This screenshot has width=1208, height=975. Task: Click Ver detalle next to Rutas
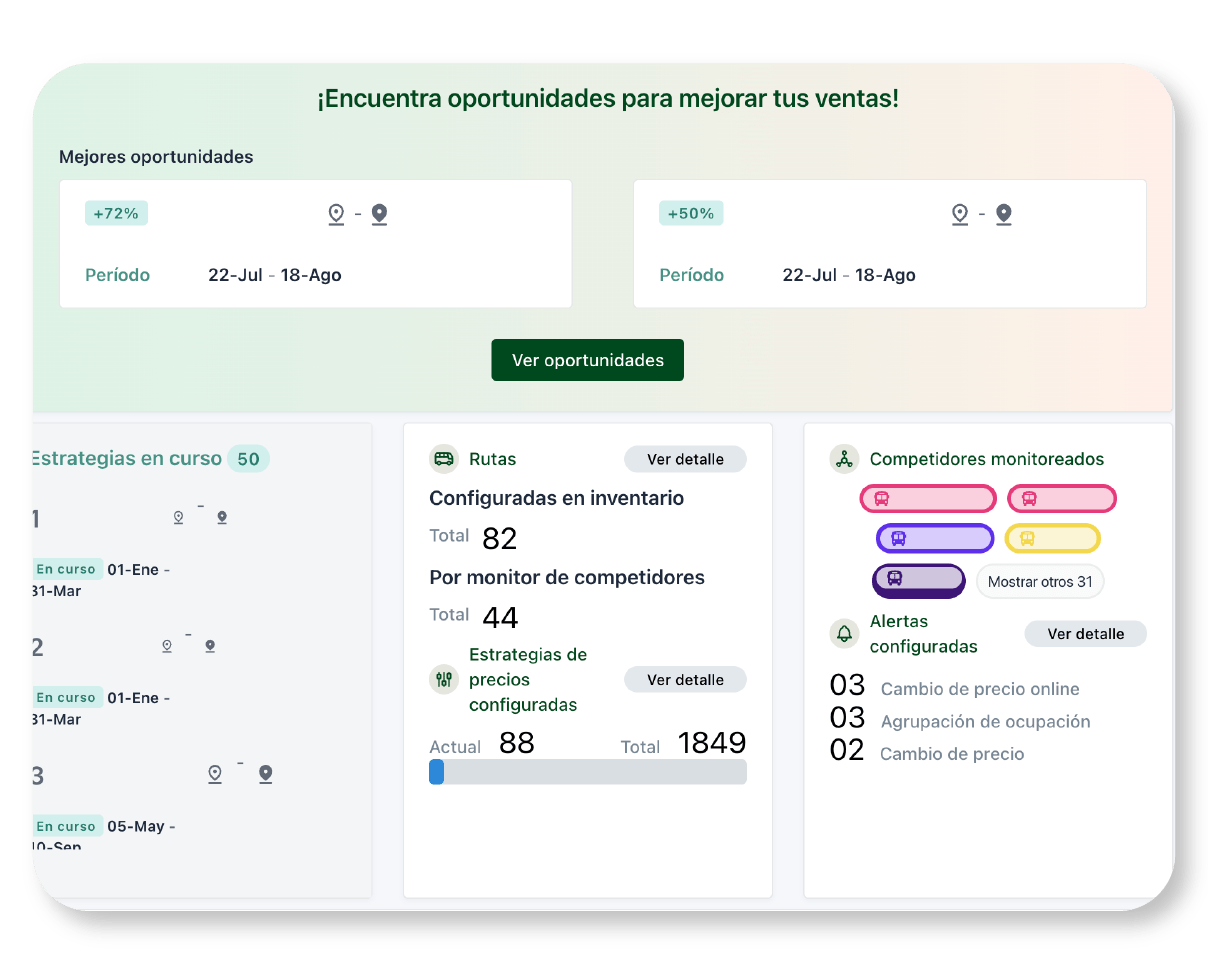685,459
